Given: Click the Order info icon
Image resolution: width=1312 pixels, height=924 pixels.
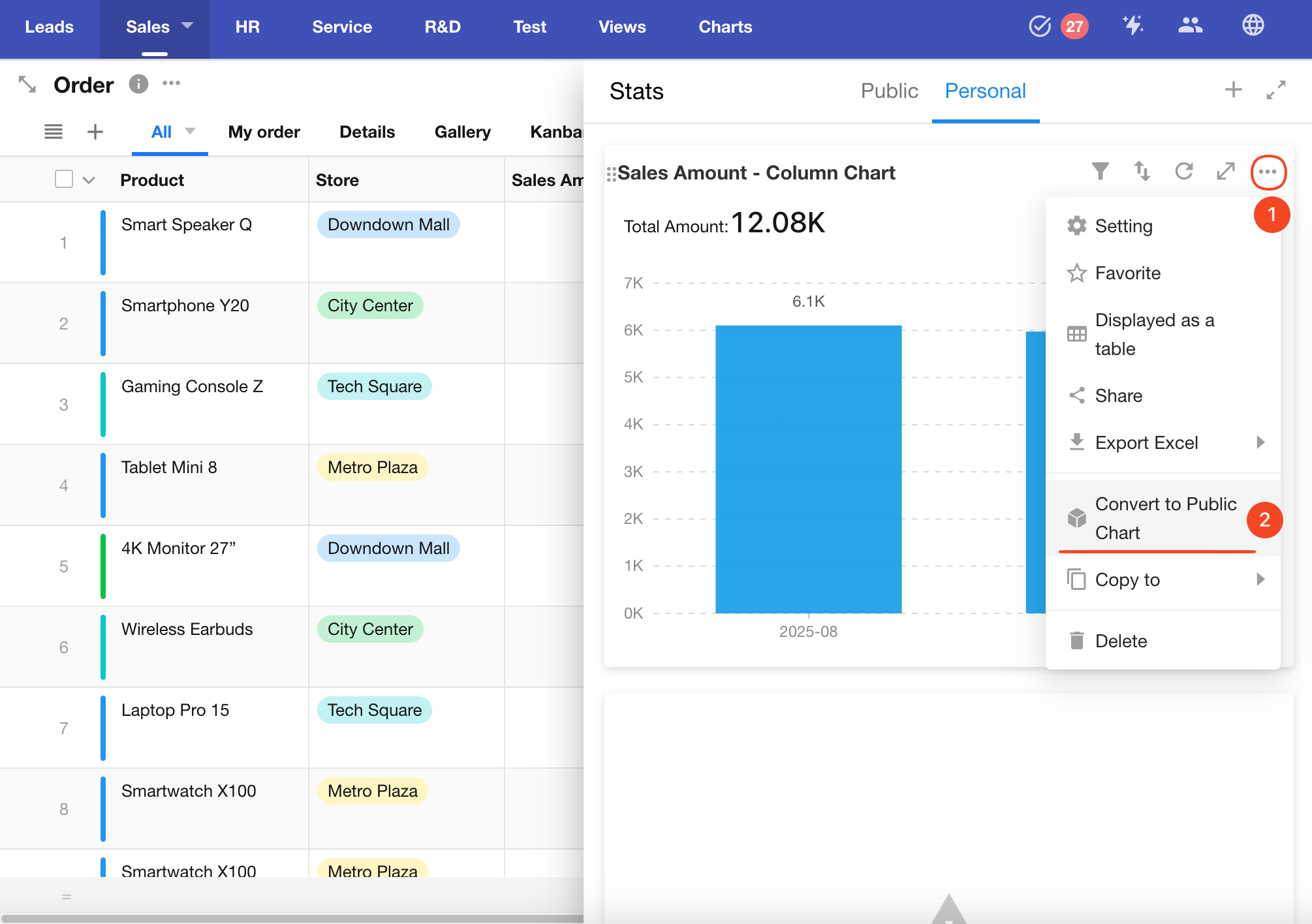Looking at the screenshot, I should 138,84.
